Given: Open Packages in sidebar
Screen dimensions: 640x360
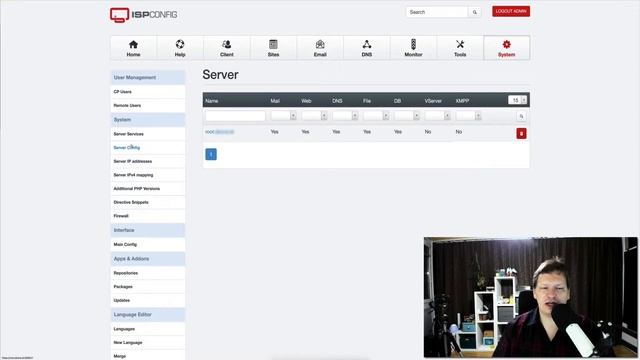Looking at the screenshot, I should [x=148, y=287].
